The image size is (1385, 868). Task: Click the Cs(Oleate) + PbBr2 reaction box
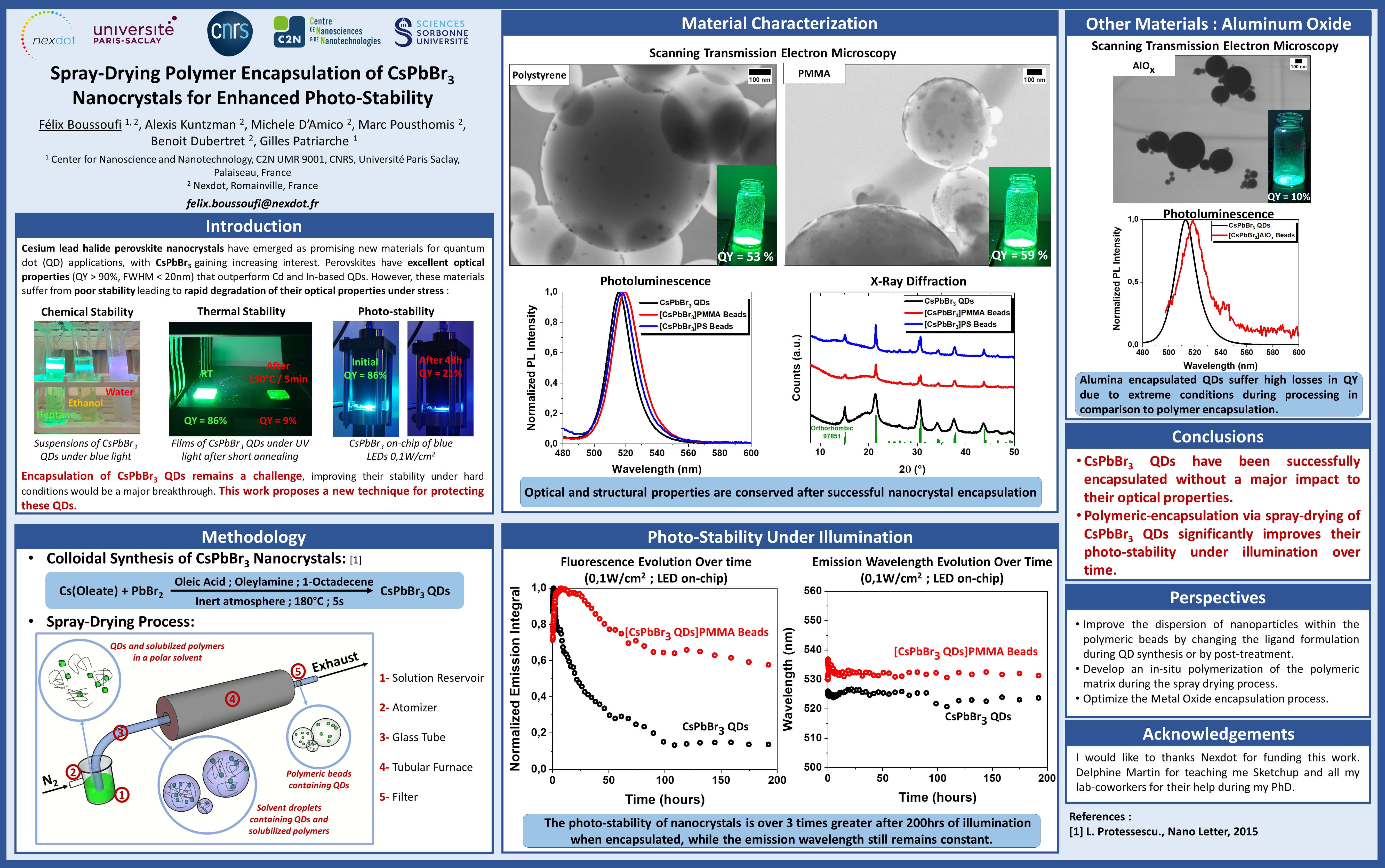(254, 590)
